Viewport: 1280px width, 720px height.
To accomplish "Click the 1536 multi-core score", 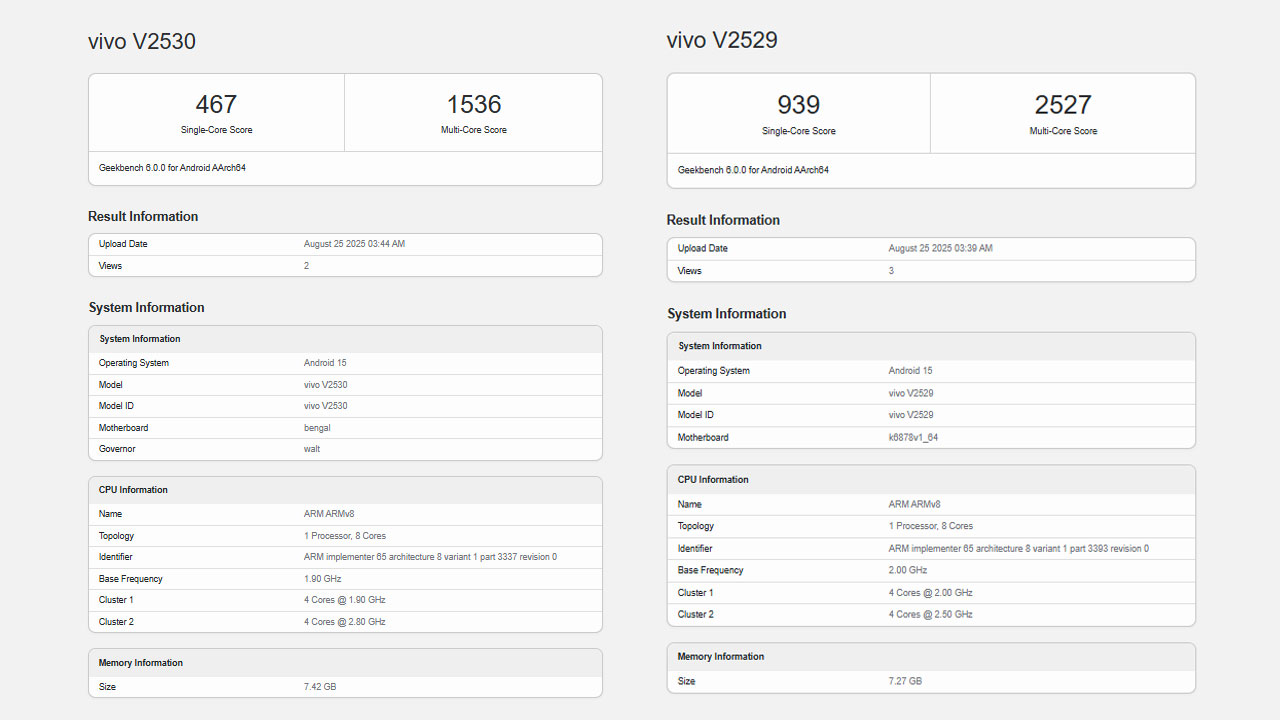I will 474,105.
